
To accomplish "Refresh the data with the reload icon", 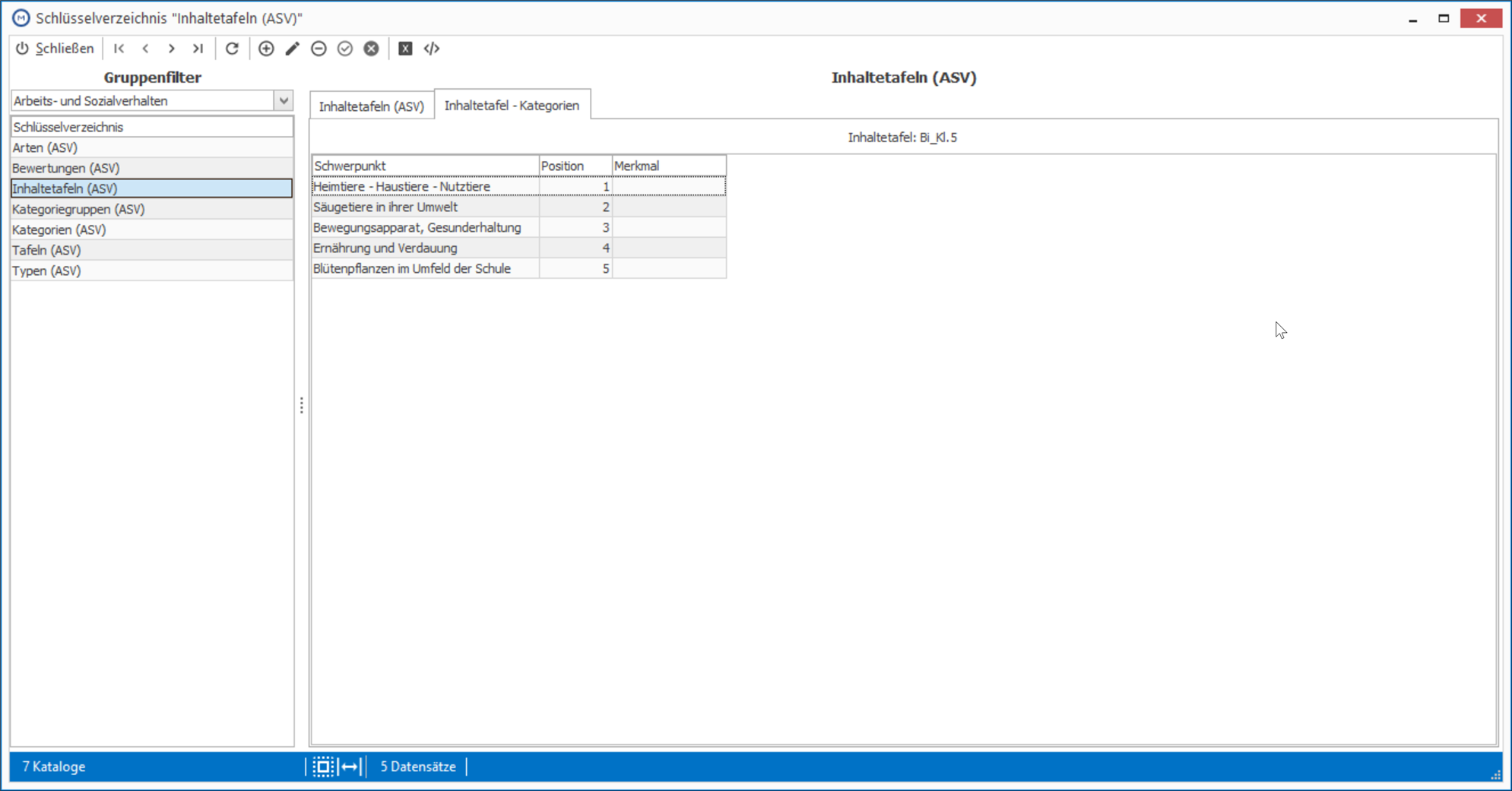I will (233, 49).
